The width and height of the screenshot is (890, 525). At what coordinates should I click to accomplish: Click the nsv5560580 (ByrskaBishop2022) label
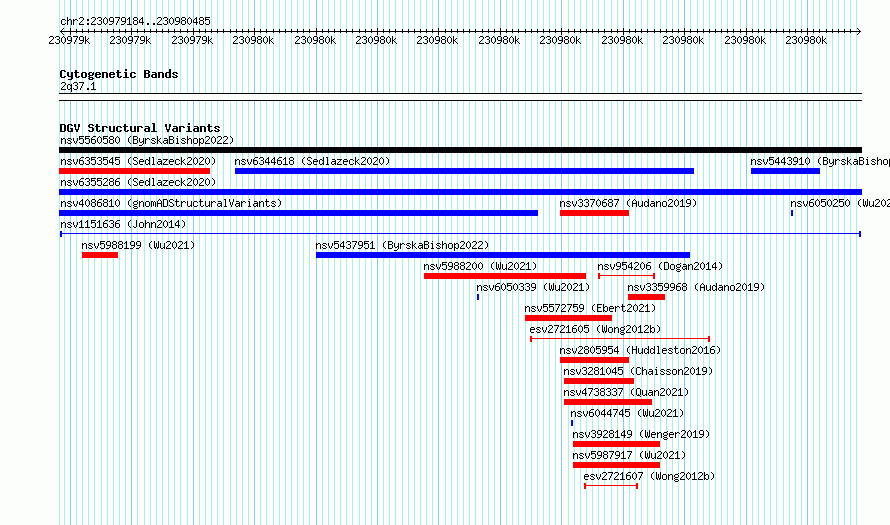pos(147,140)
